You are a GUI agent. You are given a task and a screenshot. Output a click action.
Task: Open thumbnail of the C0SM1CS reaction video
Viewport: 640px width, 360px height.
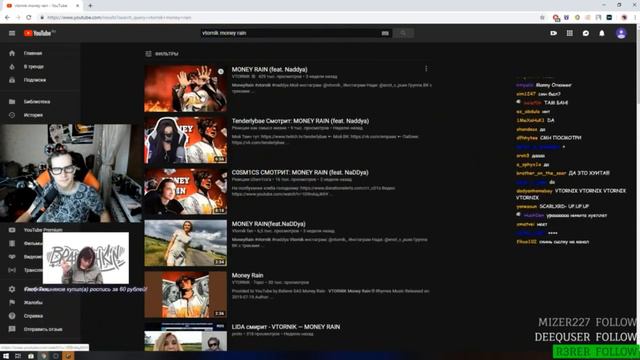coord(185,191)
